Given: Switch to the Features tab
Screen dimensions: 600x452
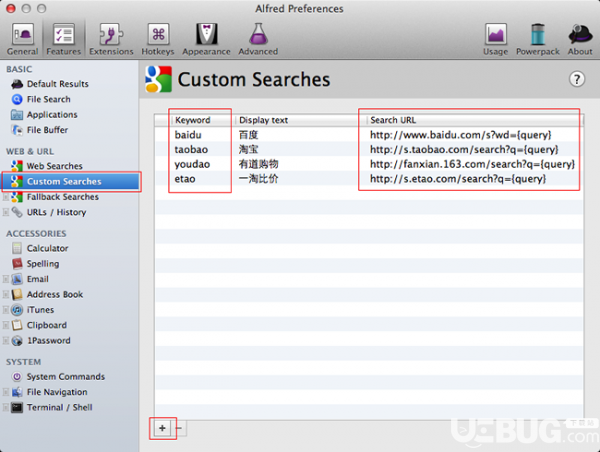Looking at the screenshot, I should (64, 39).
